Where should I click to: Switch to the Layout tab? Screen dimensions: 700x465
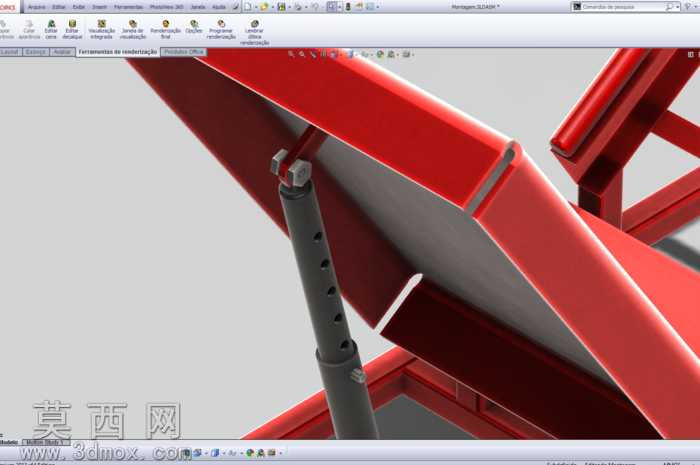click(9, 52)
